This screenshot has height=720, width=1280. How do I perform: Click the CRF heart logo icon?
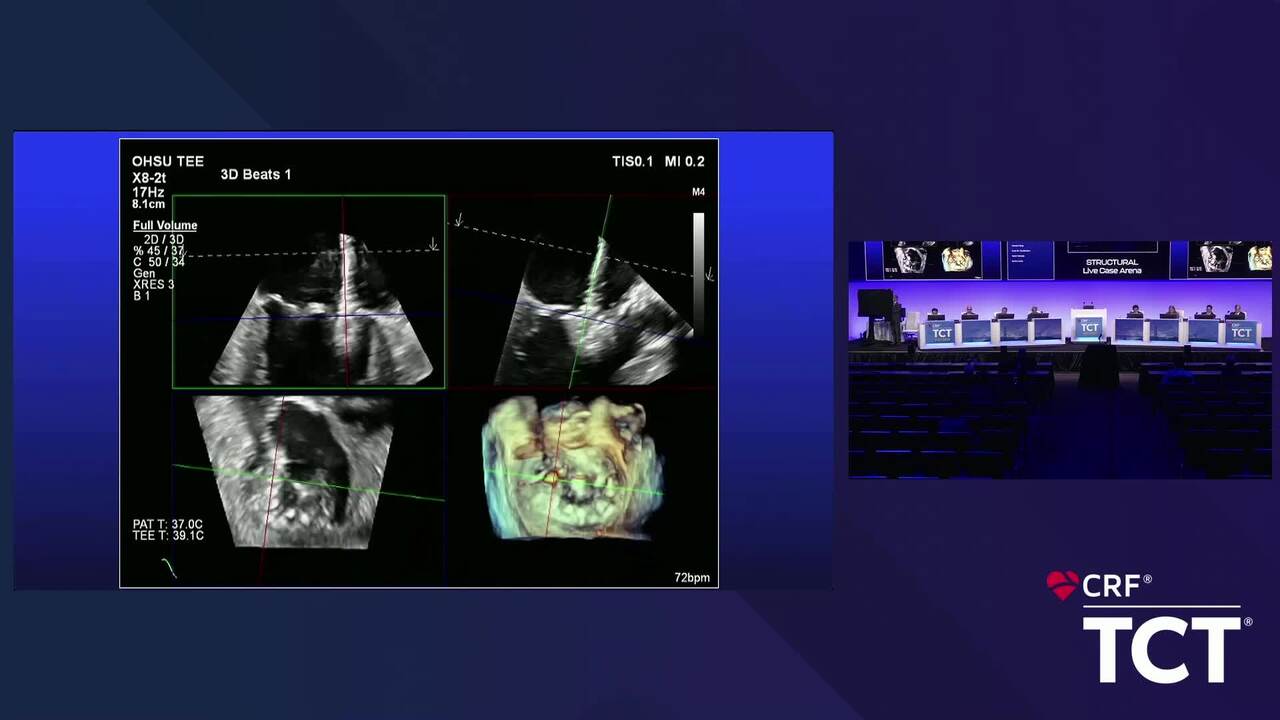(x=1062, y=585)
